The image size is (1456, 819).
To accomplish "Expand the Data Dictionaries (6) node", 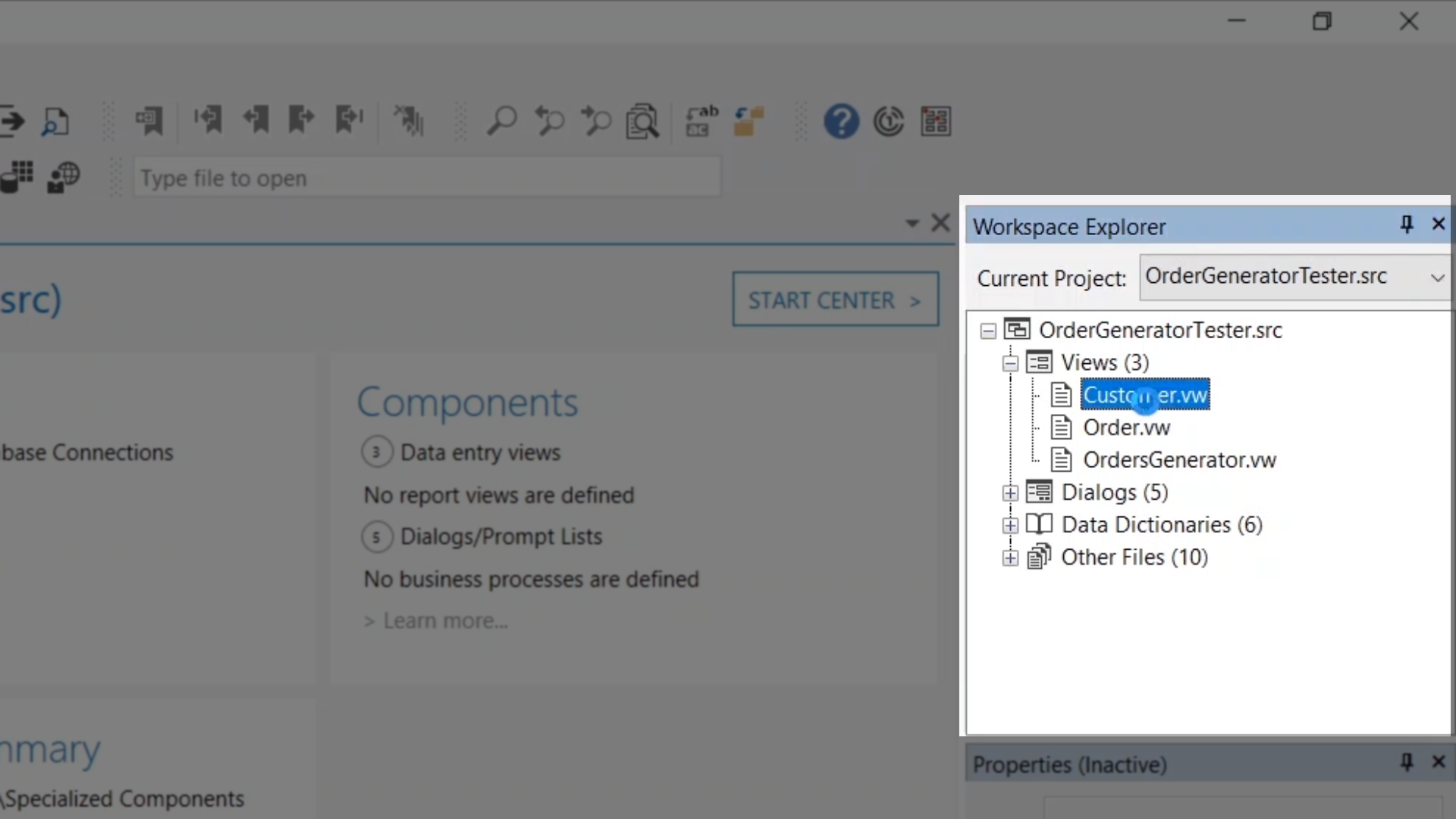I will click(x=1009, y=525).
